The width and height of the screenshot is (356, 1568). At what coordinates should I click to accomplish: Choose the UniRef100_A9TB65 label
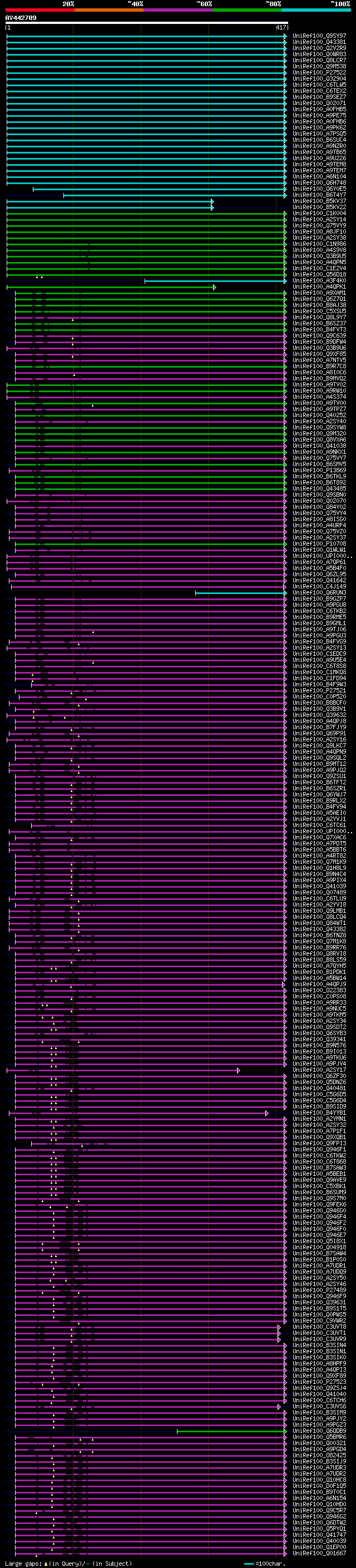319,152
